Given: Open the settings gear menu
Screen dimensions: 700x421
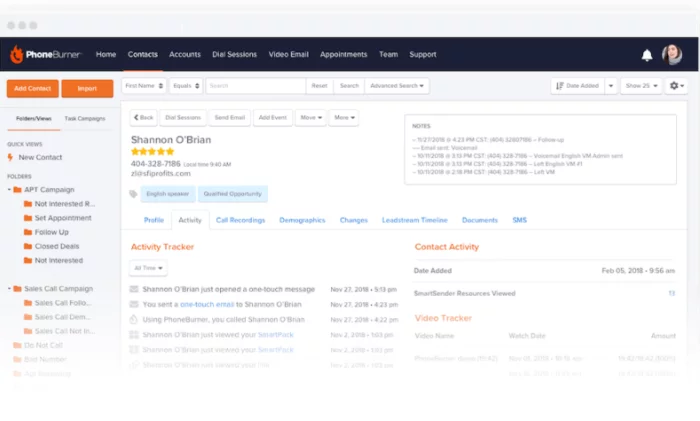Looking at the screenshot, I should (676, 86).
